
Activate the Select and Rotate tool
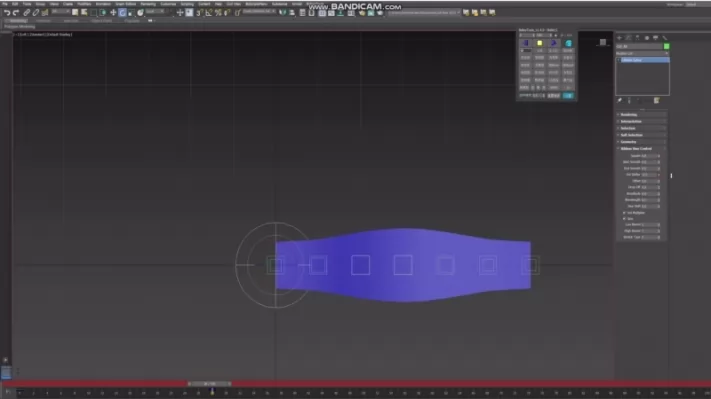point(122,13)
